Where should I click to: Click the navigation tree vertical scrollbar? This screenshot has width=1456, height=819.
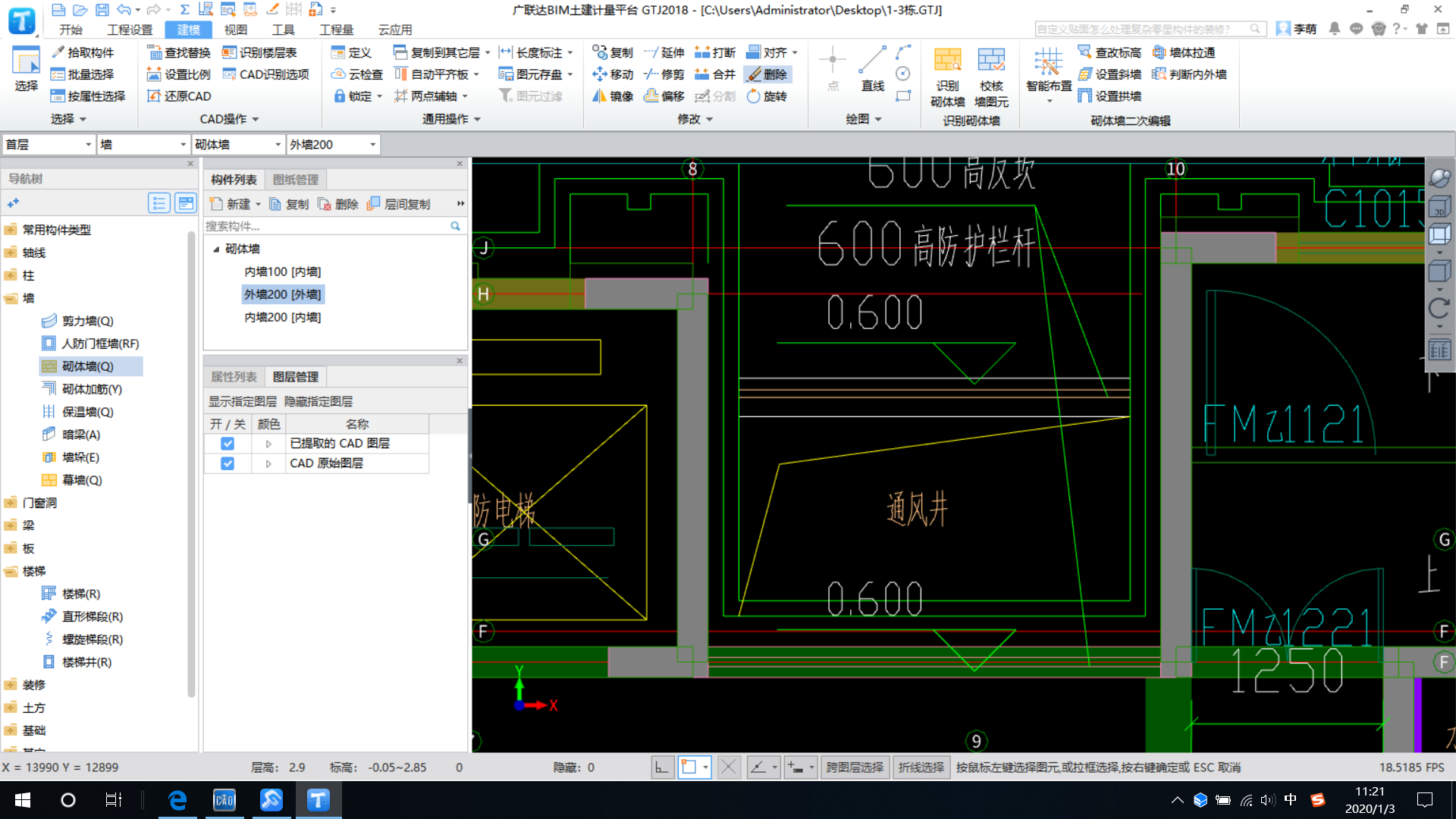pos(191,463)
